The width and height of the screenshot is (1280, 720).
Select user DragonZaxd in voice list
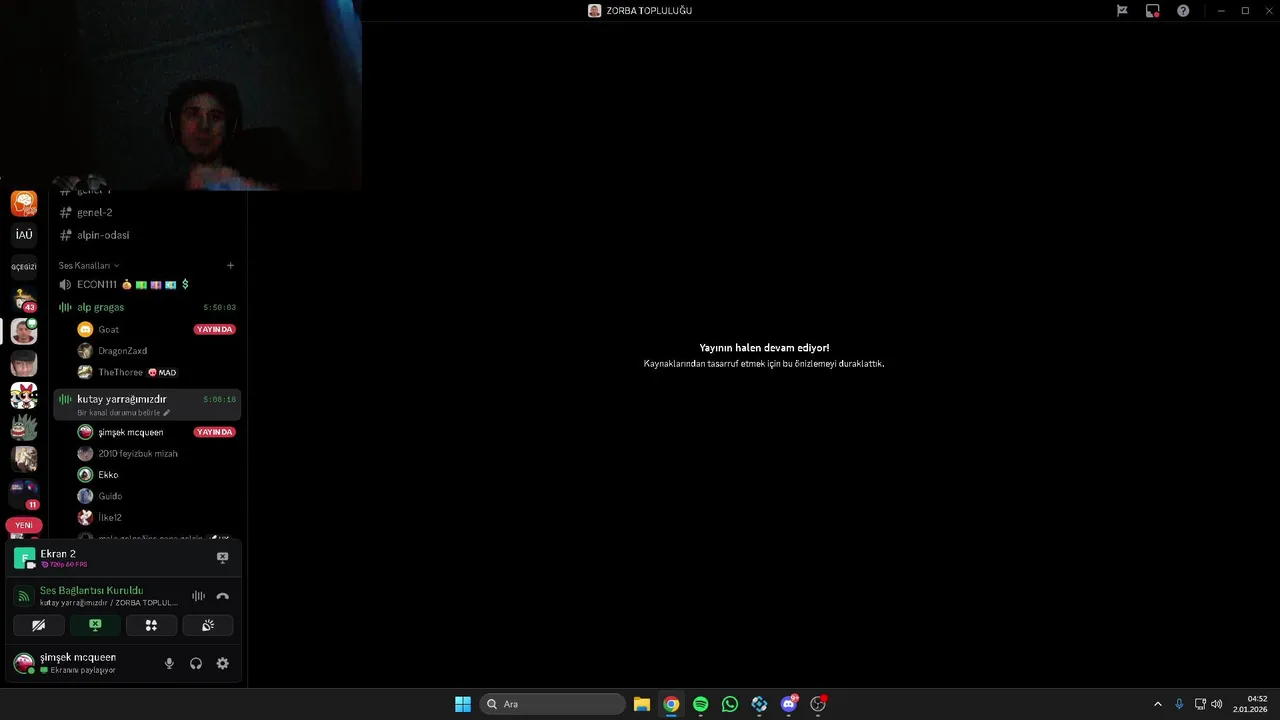pos(122,351)
